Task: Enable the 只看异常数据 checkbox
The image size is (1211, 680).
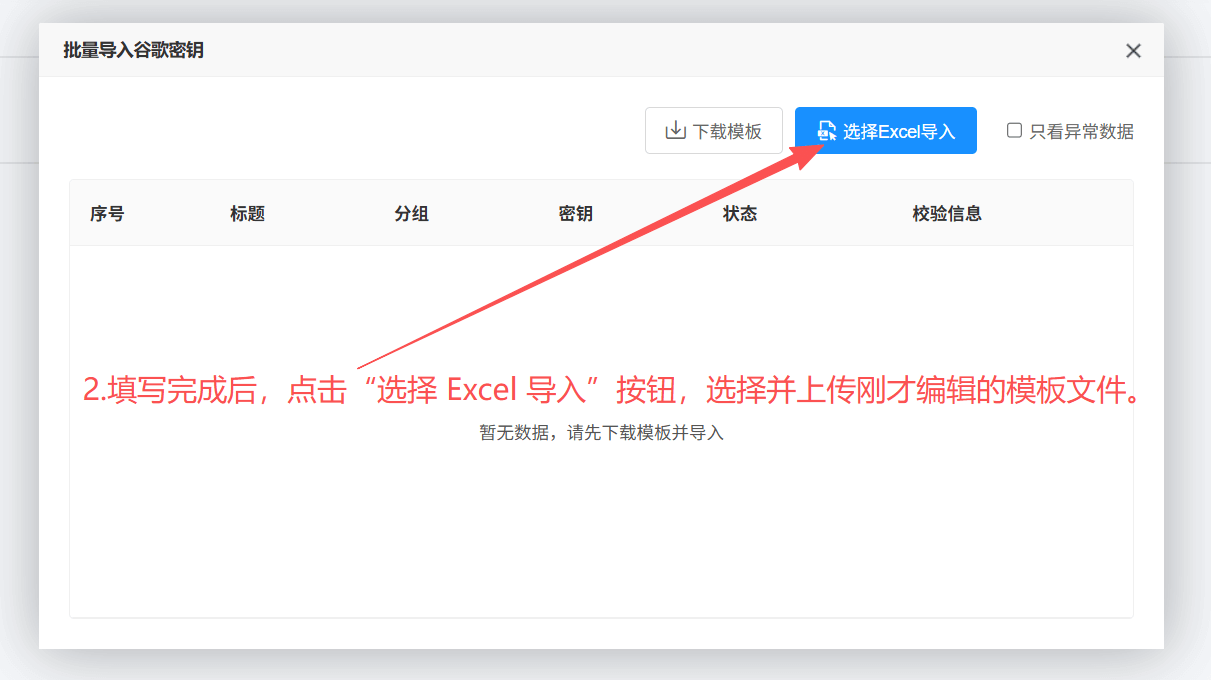Action: [1014, 130]
